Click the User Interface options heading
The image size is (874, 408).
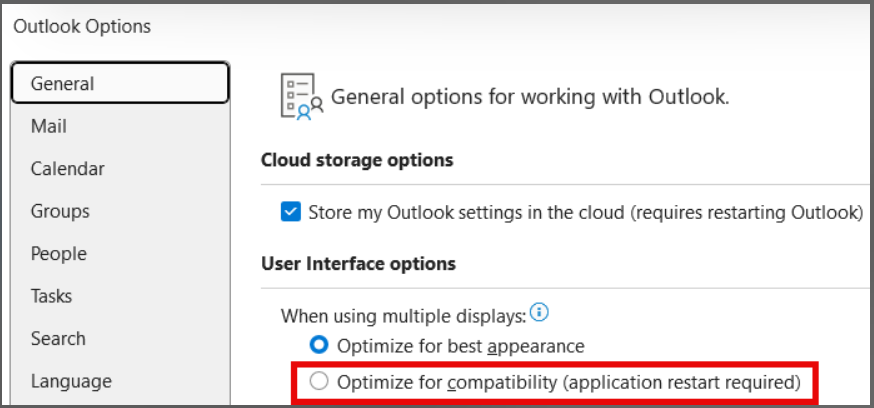358,264
